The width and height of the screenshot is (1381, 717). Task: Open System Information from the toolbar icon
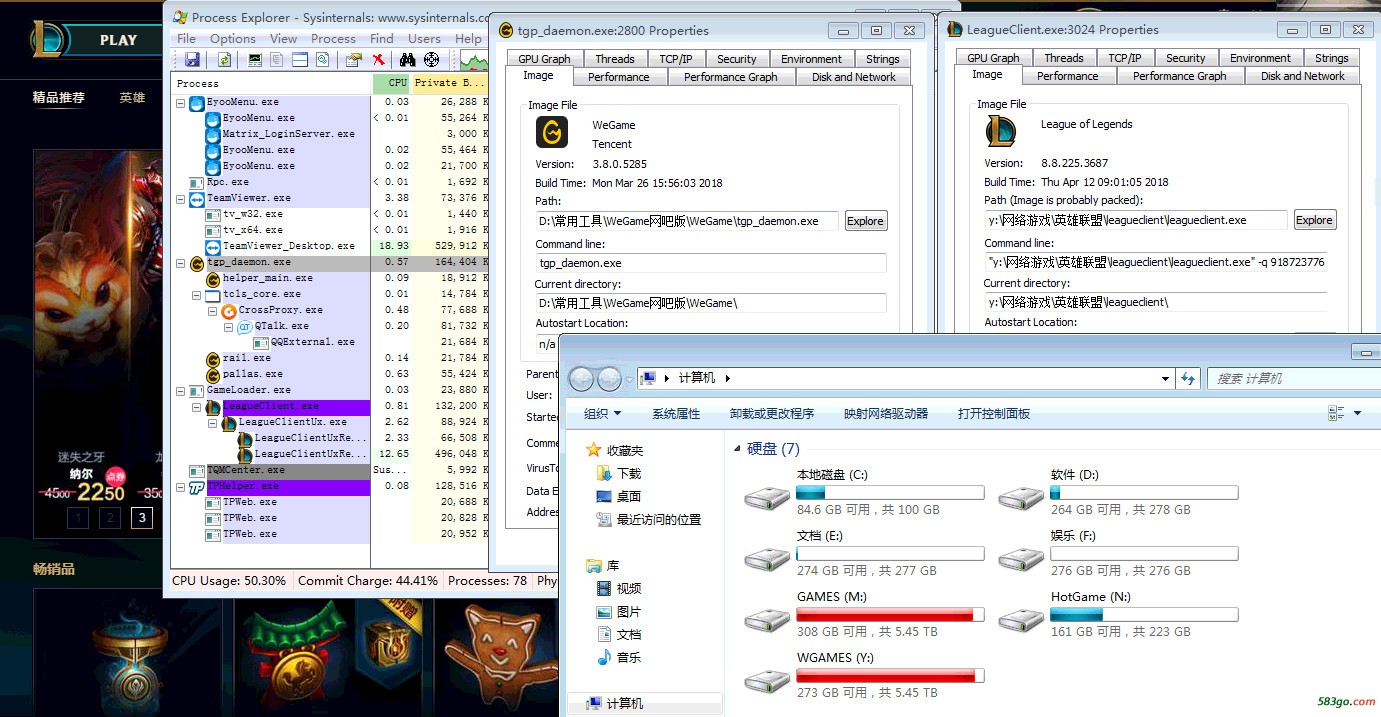point(256,60)
